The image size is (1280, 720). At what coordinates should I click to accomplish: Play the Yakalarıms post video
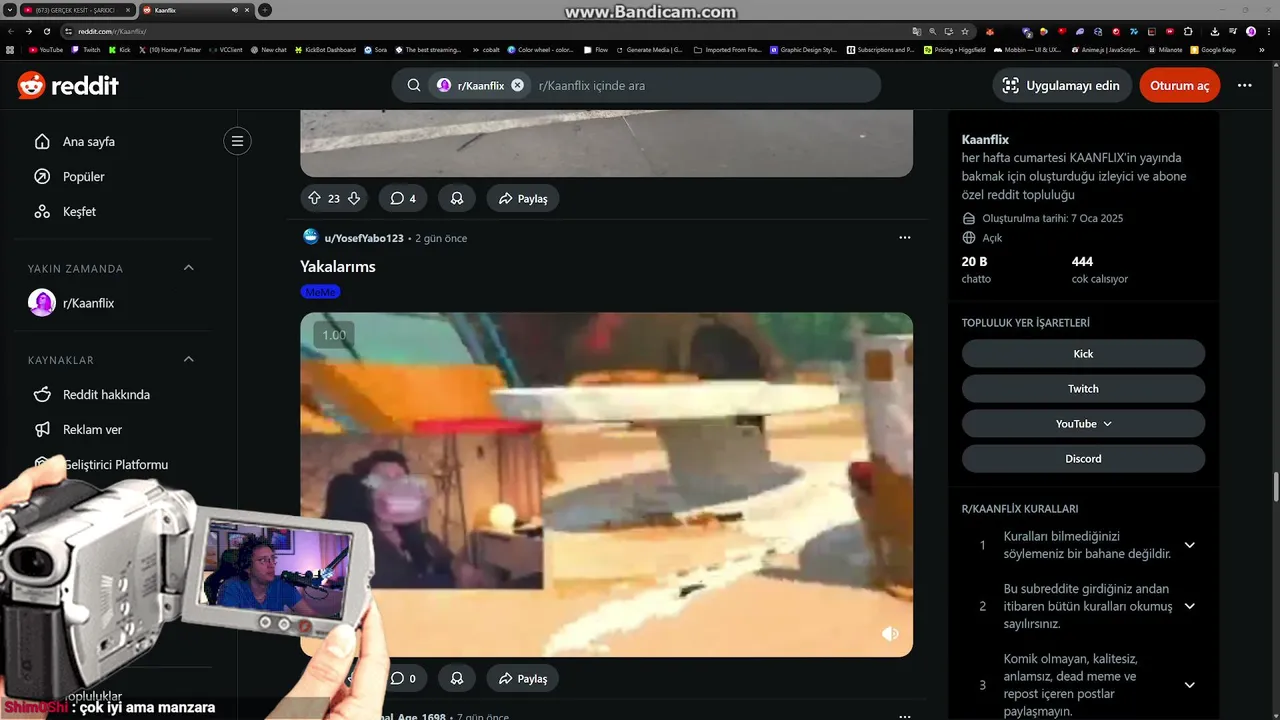coord(606,484)
